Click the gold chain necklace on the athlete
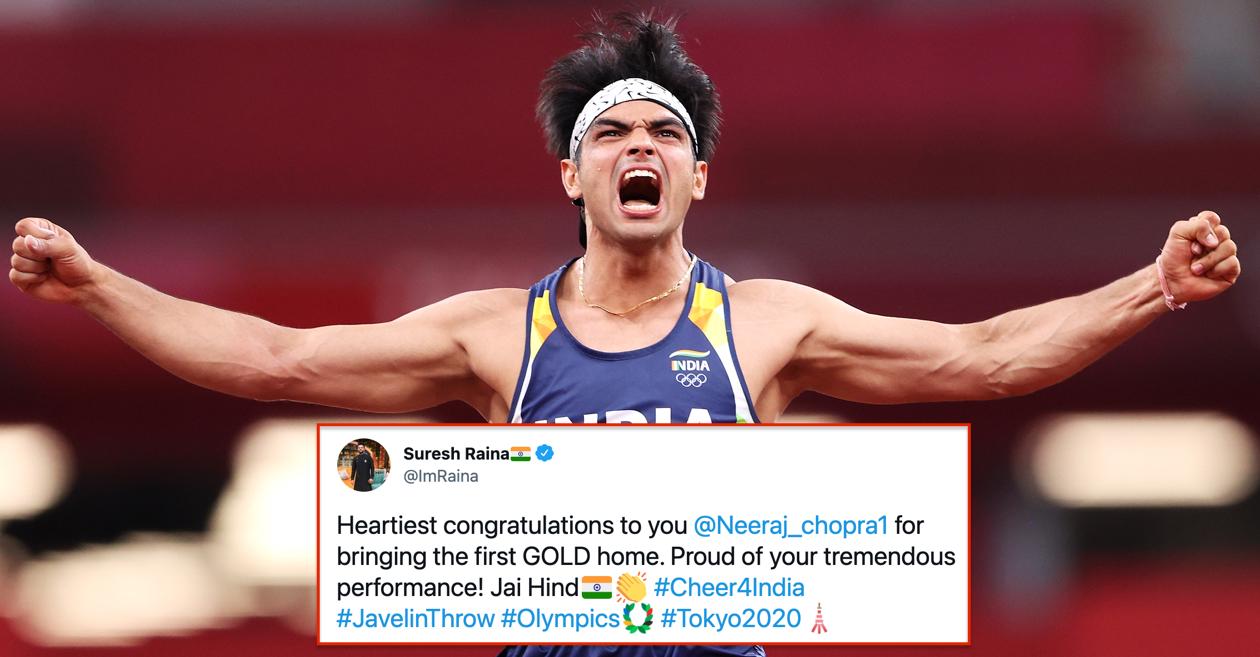The height and width of the screenshot is (657, 1260). tap(636, 291)
